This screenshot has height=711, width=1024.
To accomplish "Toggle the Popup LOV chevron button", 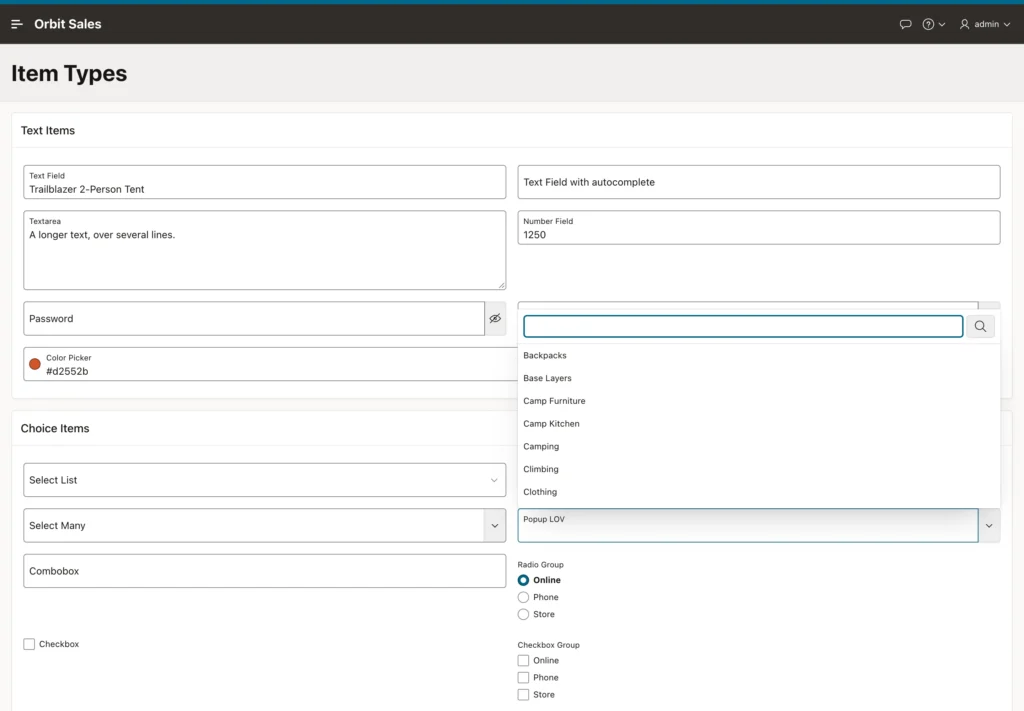I will coord(989,526).
